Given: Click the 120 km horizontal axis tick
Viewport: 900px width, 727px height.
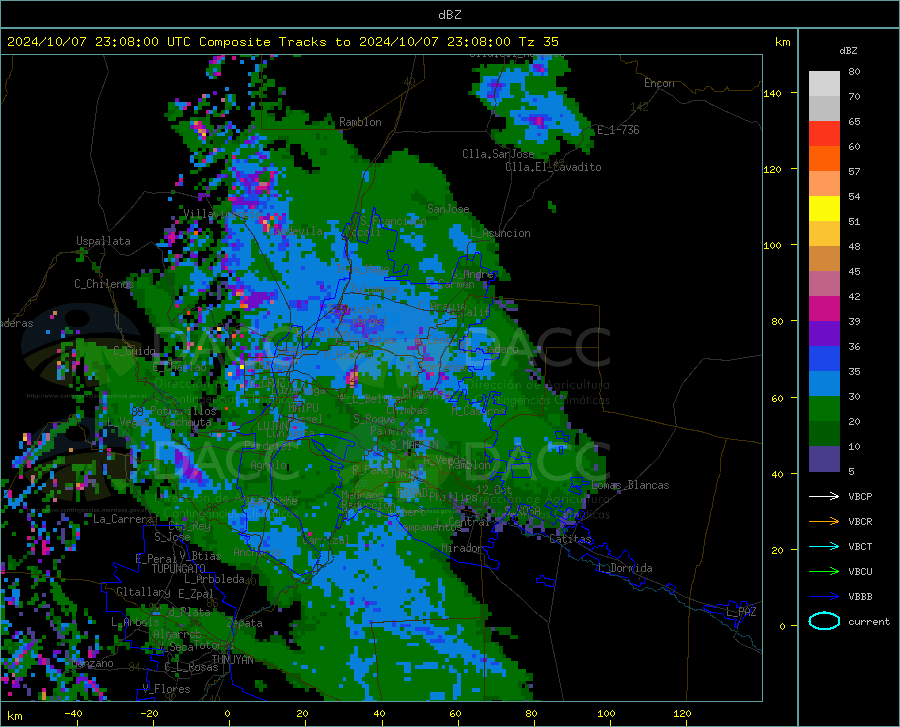Looking at the screenshot, I should pyautogui.click(x=682, y=713).
